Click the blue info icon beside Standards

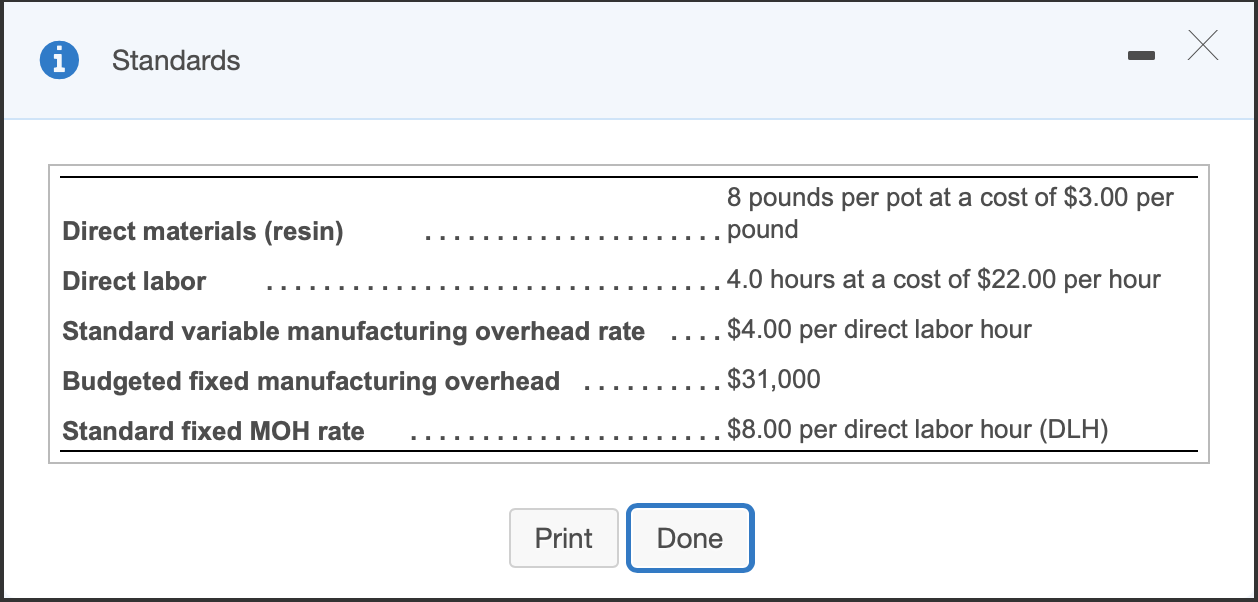coord(59,61)
